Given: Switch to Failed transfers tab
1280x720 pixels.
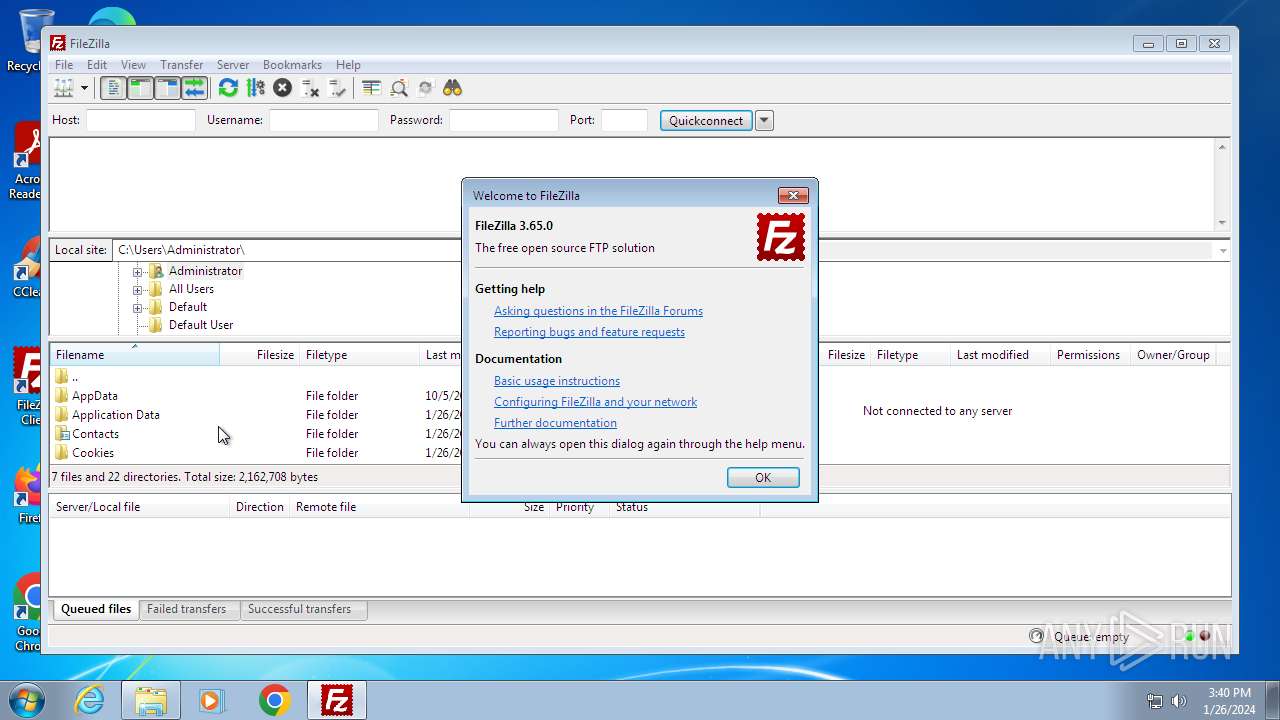Looking at the screenshot, I should pos(187,609).
